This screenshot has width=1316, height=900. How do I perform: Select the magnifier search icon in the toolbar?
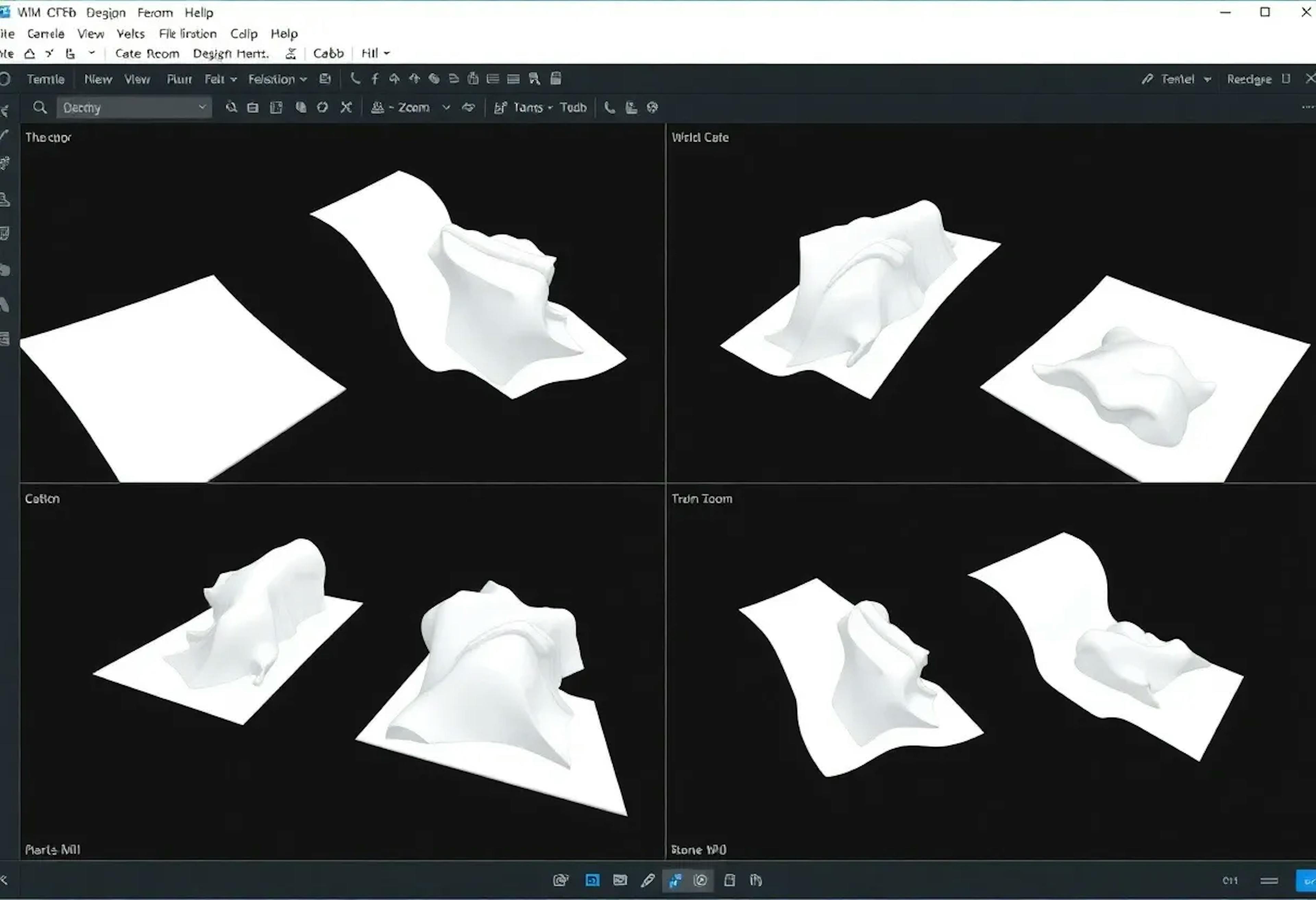[x=39, y=107]
